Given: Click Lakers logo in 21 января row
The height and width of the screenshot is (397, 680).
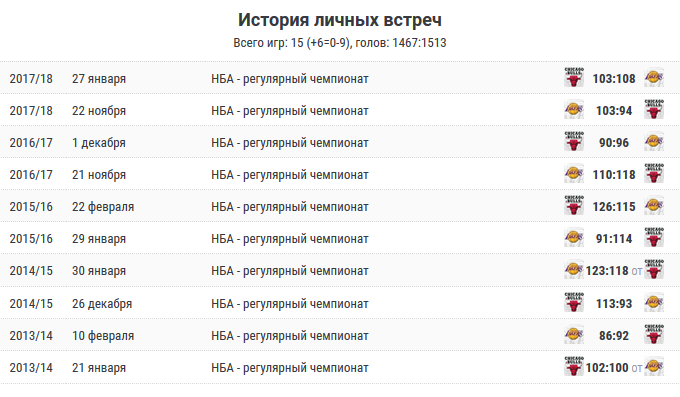Looking at the screenshot, I should [654, 367].
